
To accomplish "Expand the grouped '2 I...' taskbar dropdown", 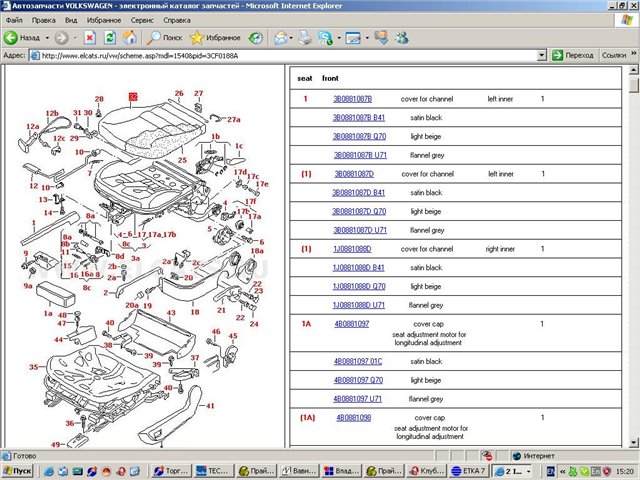I will 528,471.
